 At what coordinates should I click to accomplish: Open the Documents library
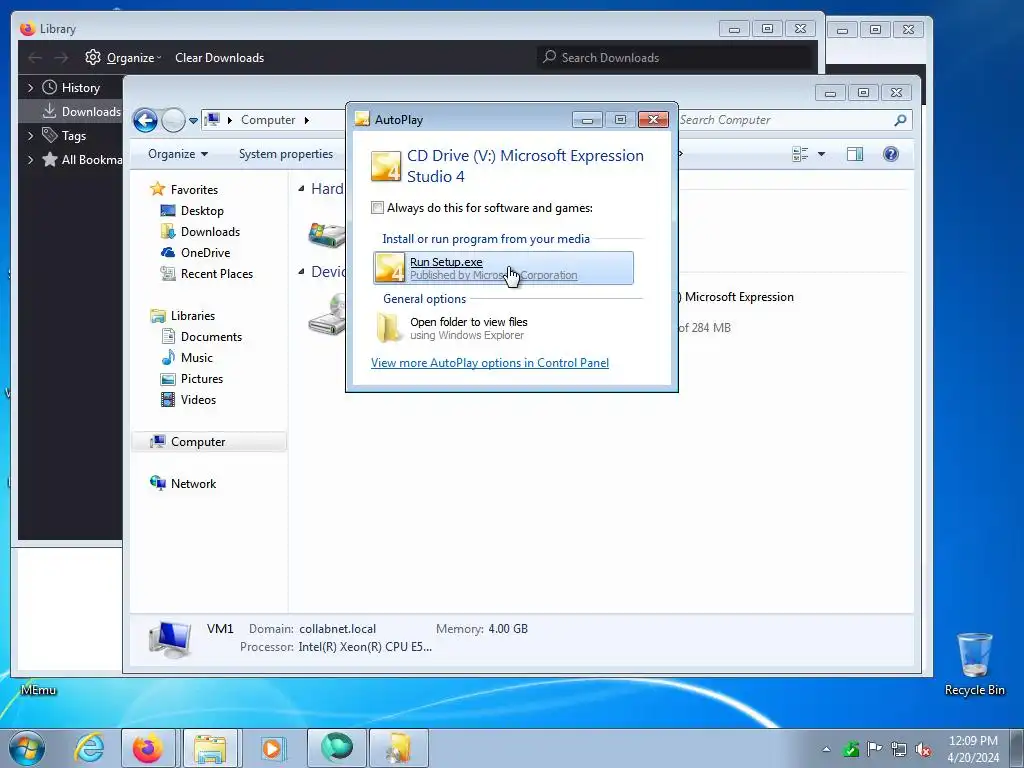point(211,337)
